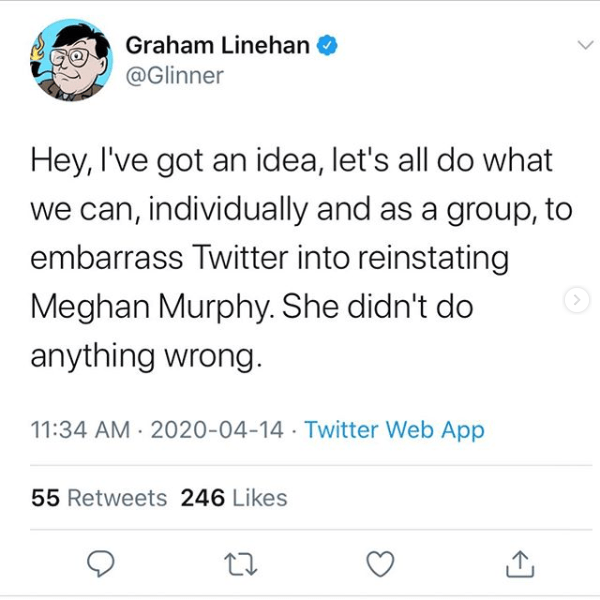Click the 2020-04-14 date
Viewport: 600px width, 600px height.
pyautogui.click(x=217, y=430)
